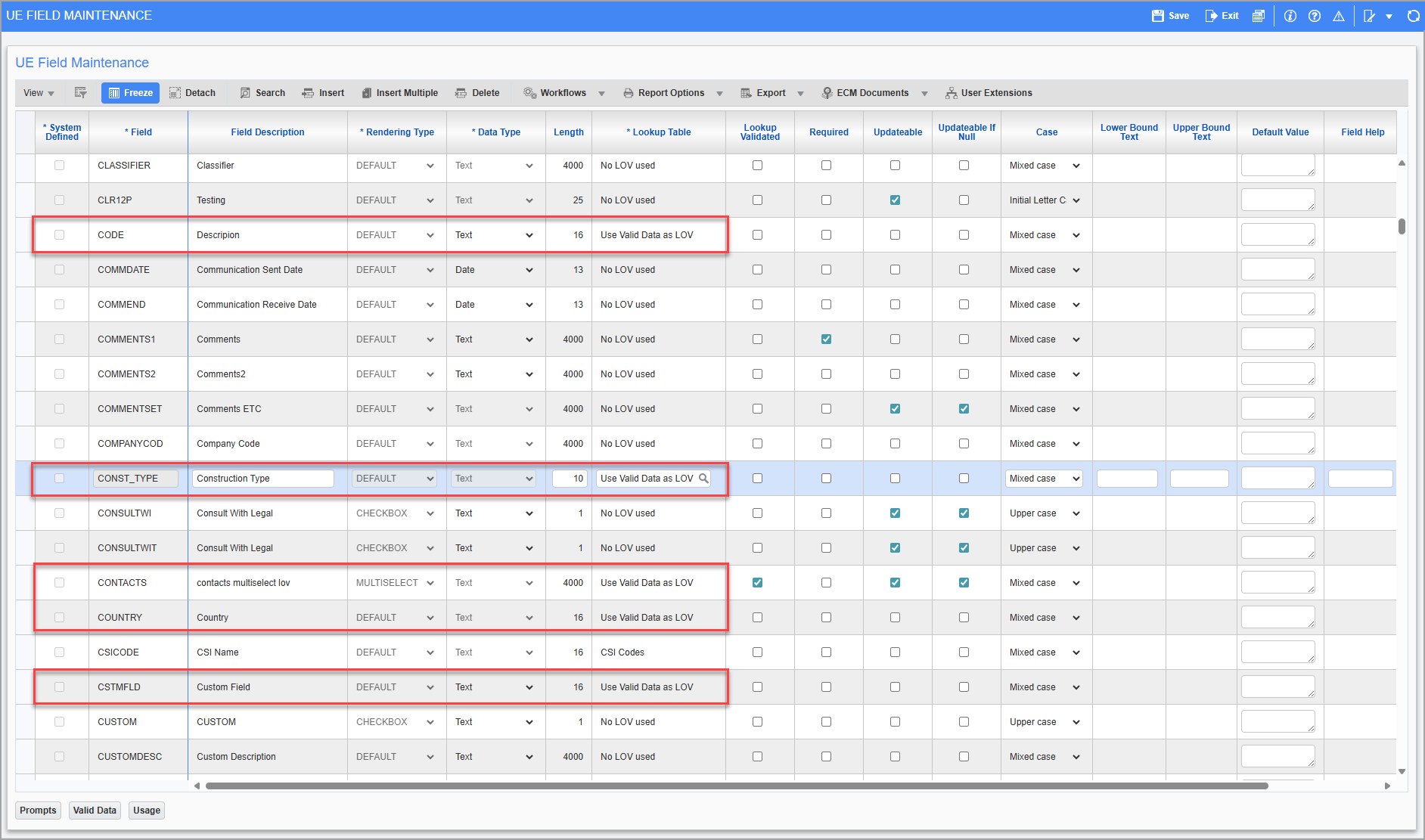Open Case dropdown for CLR12P row
1425x840 pixels.
(x=1044, y=200)
